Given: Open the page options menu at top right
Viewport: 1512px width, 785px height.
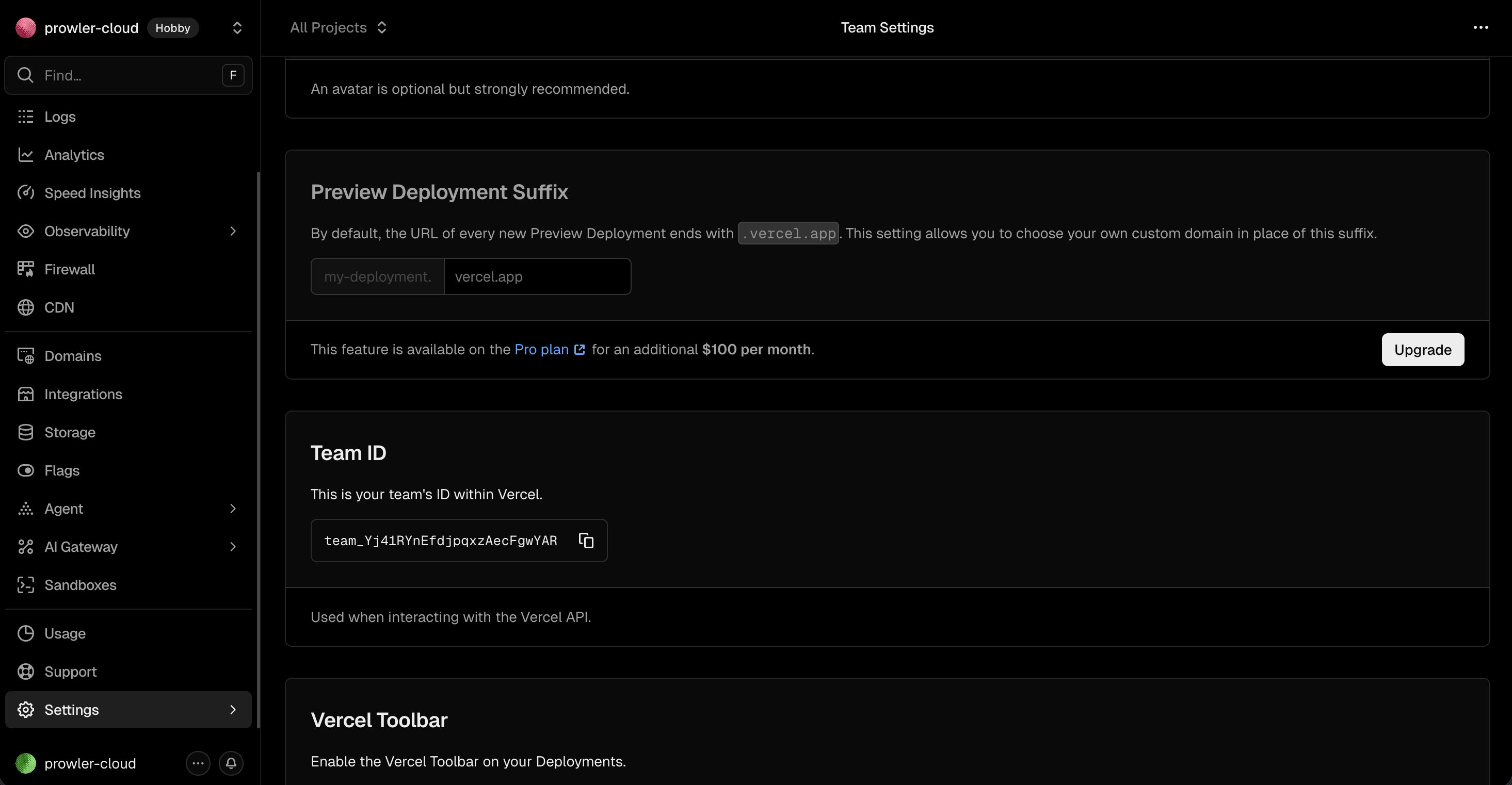Looking at the screenshot, I should click(x=1481, y=27).
